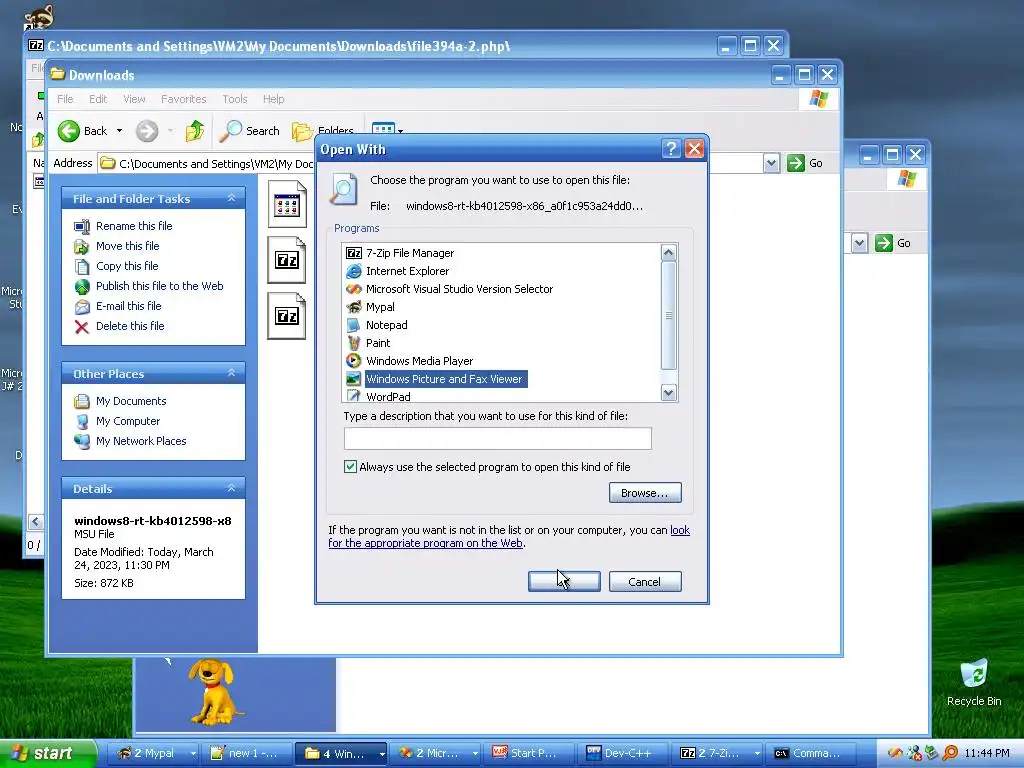Toggle the Folders pane button

pyautogui.click(x=323, y=131)
